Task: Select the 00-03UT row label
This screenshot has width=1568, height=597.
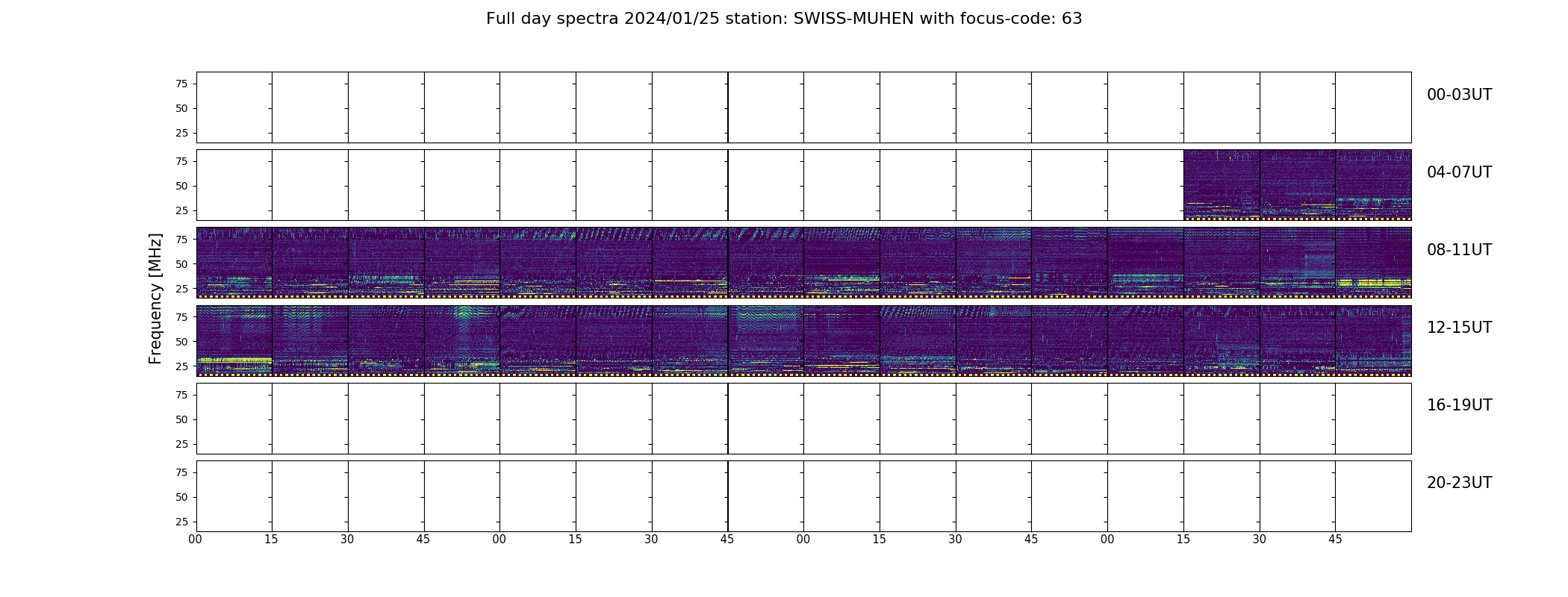Action: pyautogui.click(x=1459, y=95)
